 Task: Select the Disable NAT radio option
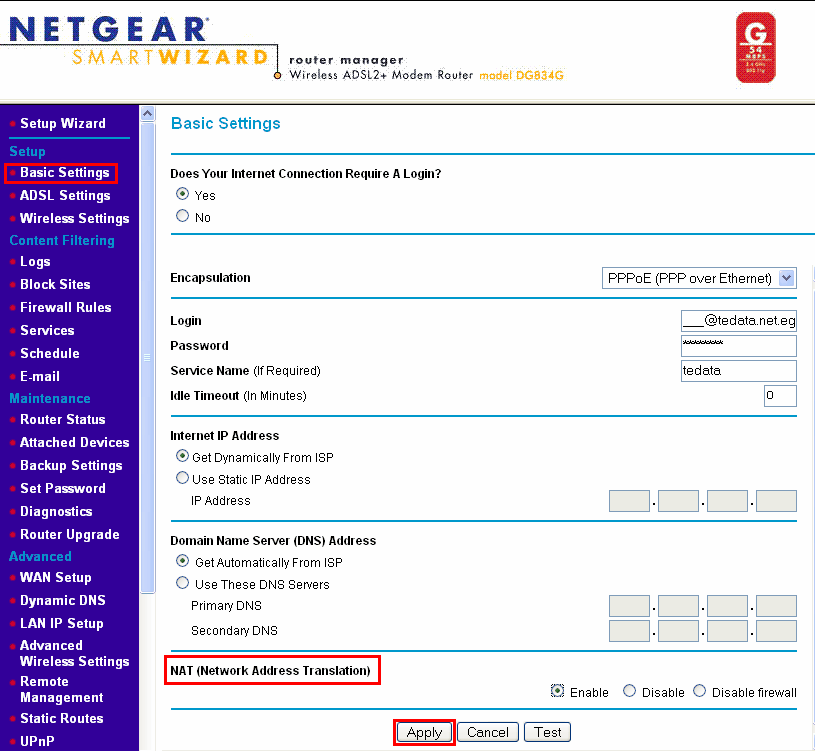pos(629,691)
